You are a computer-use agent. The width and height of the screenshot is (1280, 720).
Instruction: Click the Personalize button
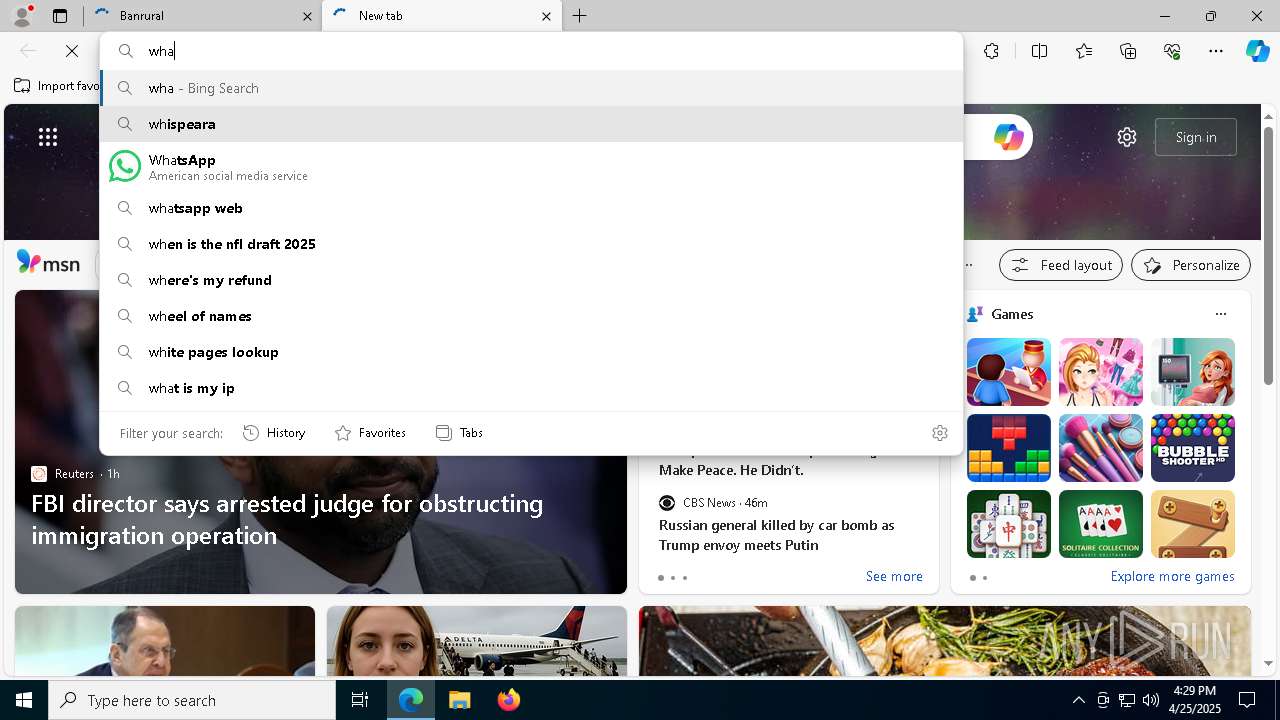click(x=1191, y=265)
